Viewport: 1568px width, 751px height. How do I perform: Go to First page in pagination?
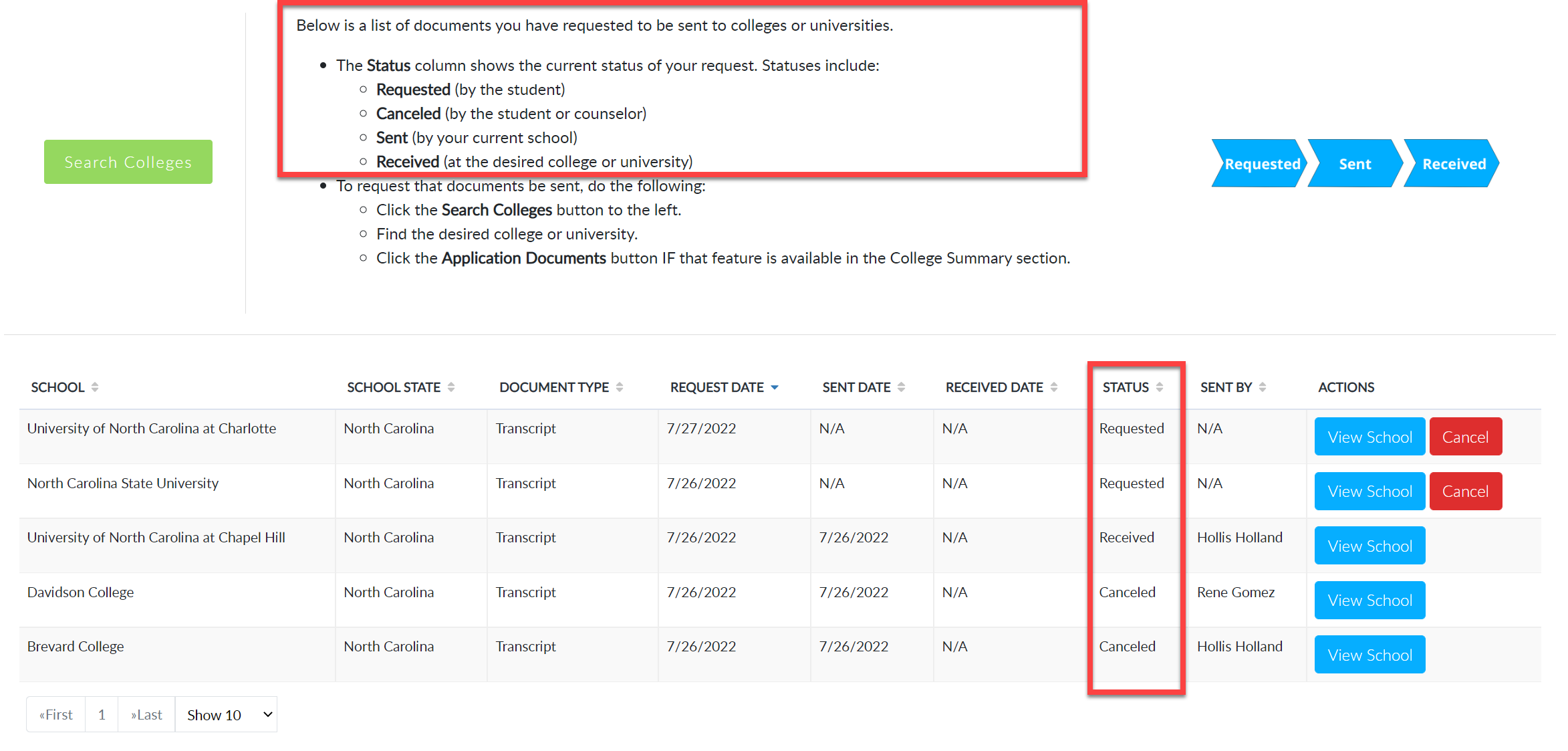(x=56, y=715)
